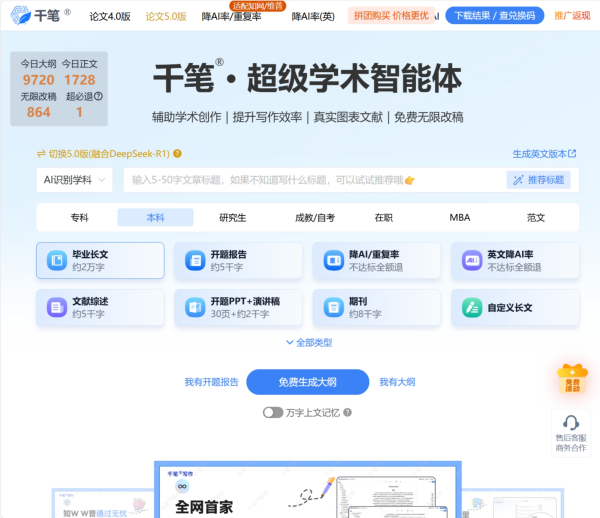Image resolution: width=600 pixels, height=518 pixels.
Task: Click the 今日大纲 9720 counter
Action: (39, 73)
